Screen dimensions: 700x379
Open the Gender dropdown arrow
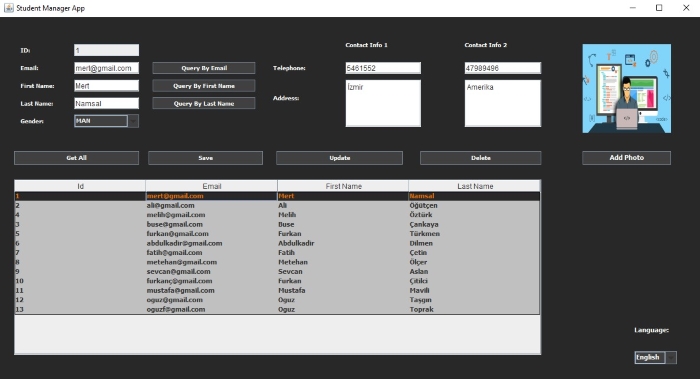(x=133, y=121)
